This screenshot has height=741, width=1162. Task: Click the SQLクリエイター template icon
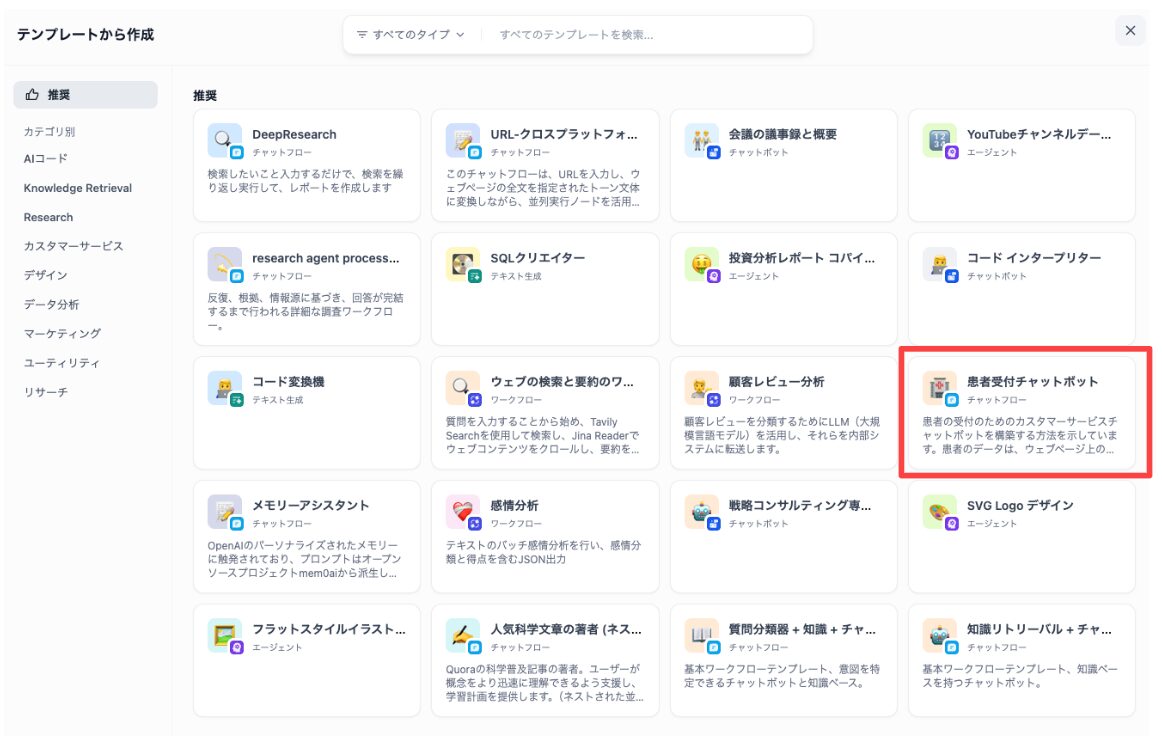[461, 264]
